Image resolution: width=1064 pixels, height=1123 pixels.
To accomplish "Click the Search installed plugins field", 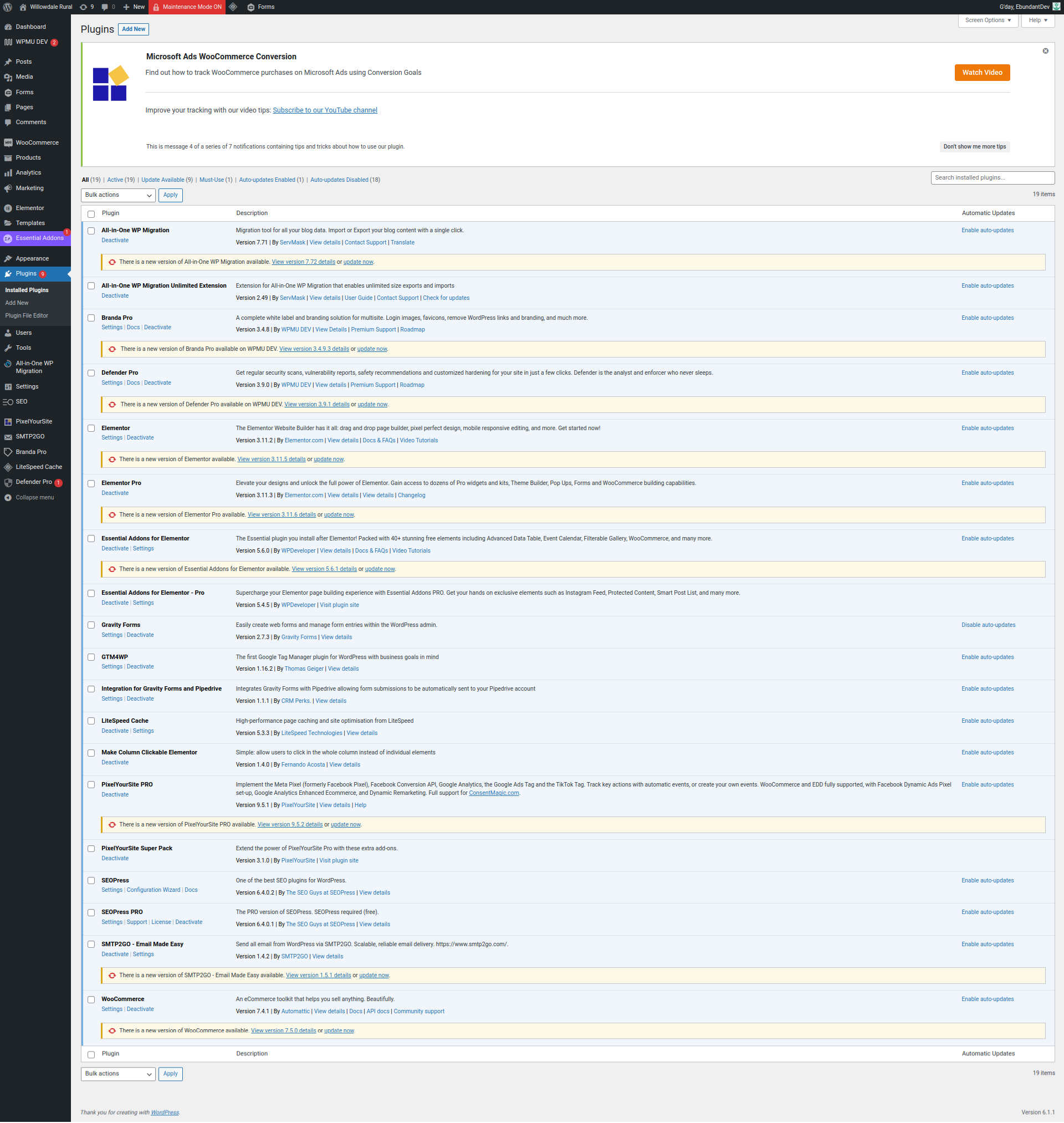I will [992, 177].
